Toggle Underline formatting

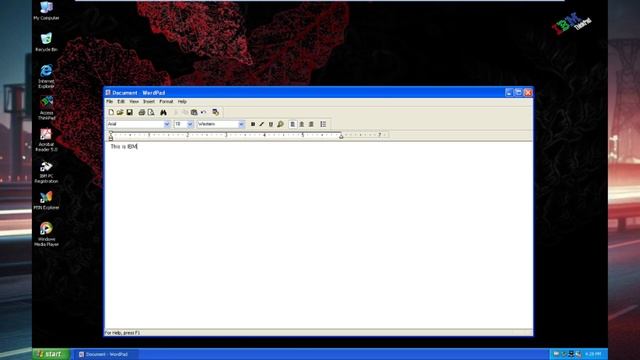click(x=271, y=124)
